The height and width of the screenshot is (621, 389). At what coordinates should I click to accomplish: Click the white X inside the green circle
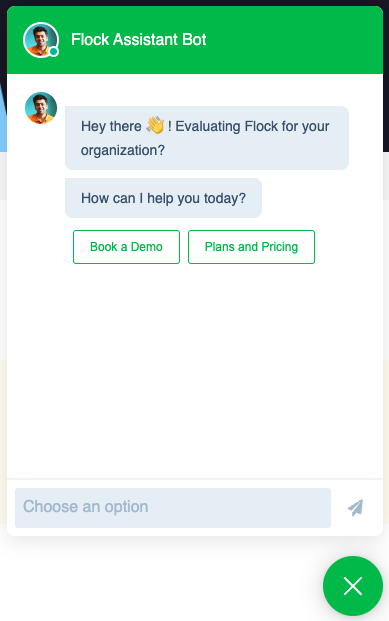(353, 586)
